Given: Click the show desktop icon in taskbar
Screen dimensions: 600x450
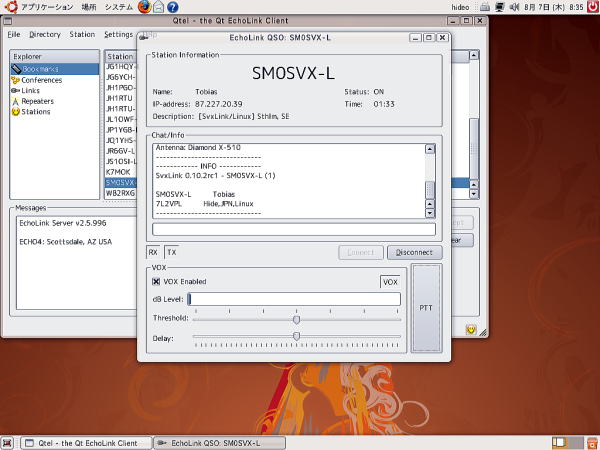Looking at the screenshot, I should pyautogui.click(x=7, y=443).
